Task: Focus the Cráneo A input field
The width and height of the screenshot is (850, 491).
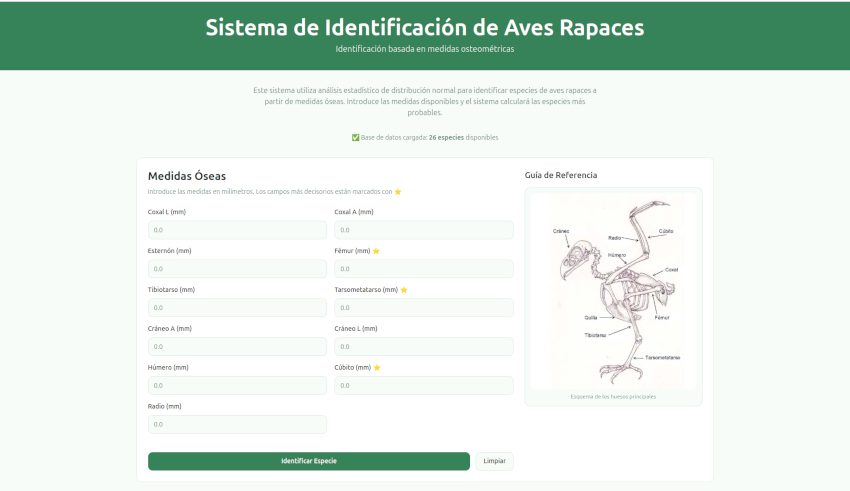Action: point(237,347)
